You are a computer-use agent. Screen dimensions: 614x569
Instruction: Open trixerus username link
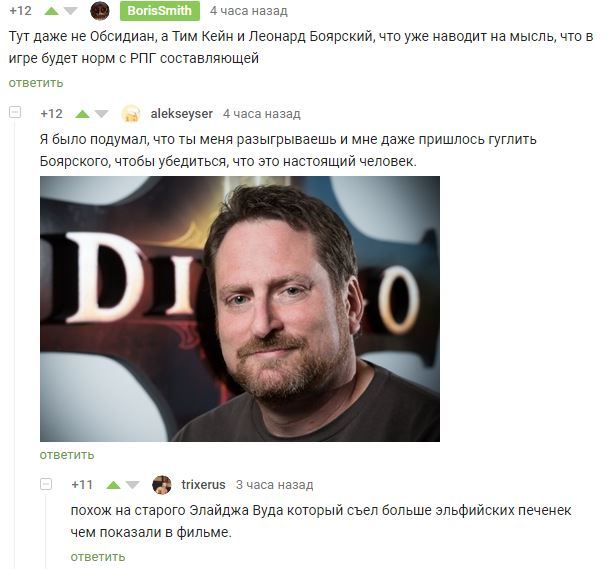[x=203, y=485]
